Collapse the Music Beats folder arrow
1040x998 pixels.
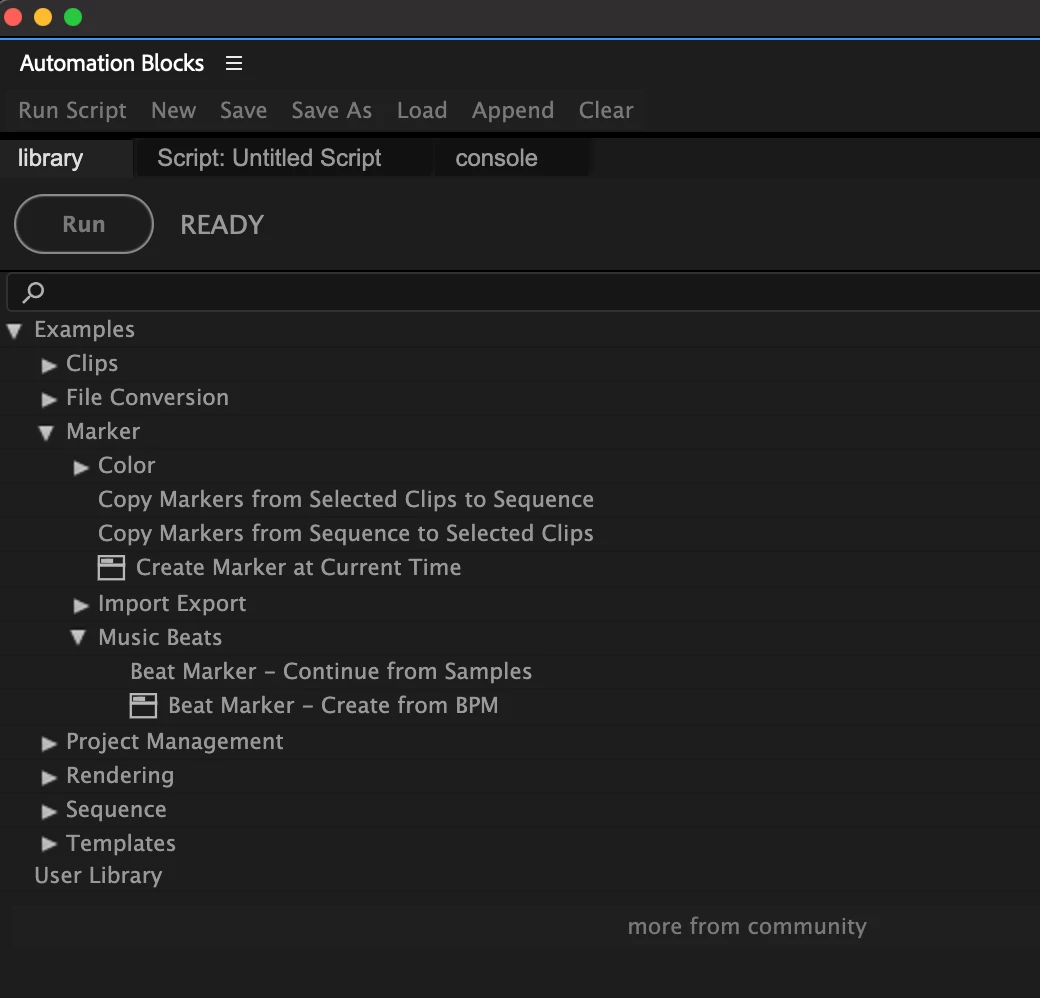78,637
